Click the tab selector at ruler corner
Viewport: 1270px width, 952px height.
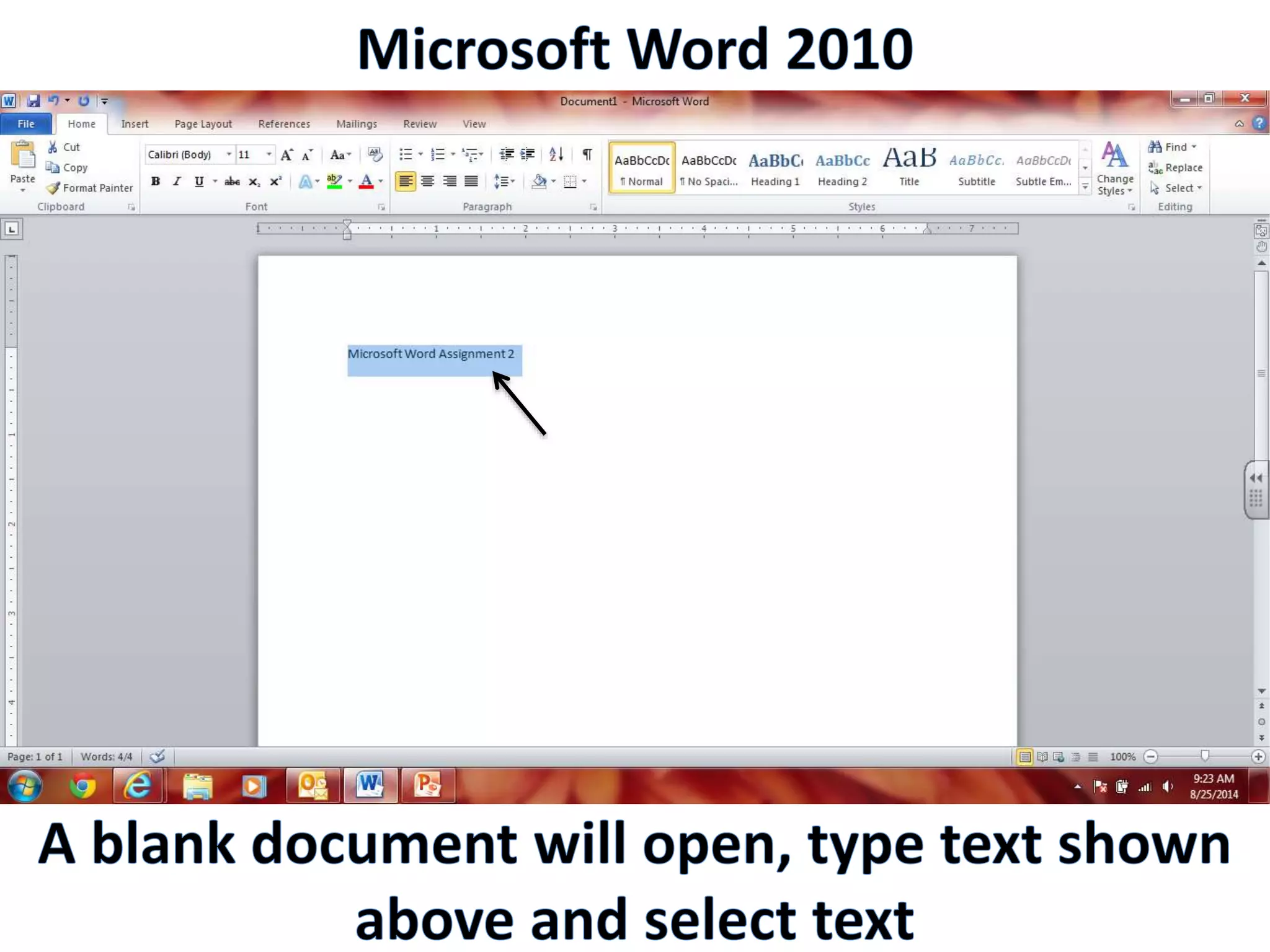(12, 229)
